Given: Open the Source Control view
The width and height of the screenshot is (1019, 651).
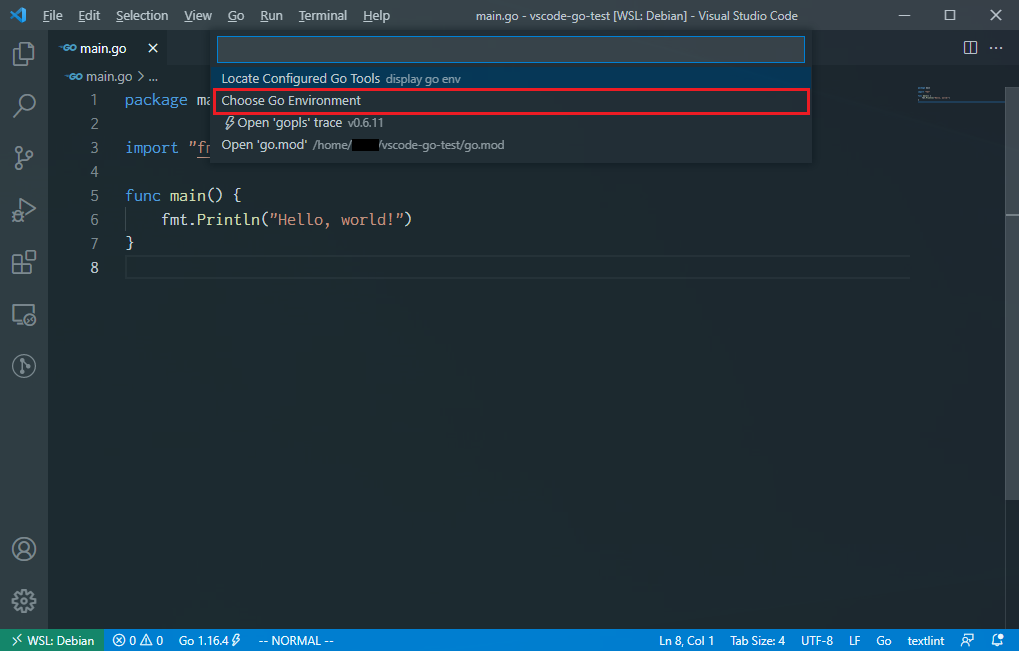Looking at the screenshot, I should coord(23,158).
